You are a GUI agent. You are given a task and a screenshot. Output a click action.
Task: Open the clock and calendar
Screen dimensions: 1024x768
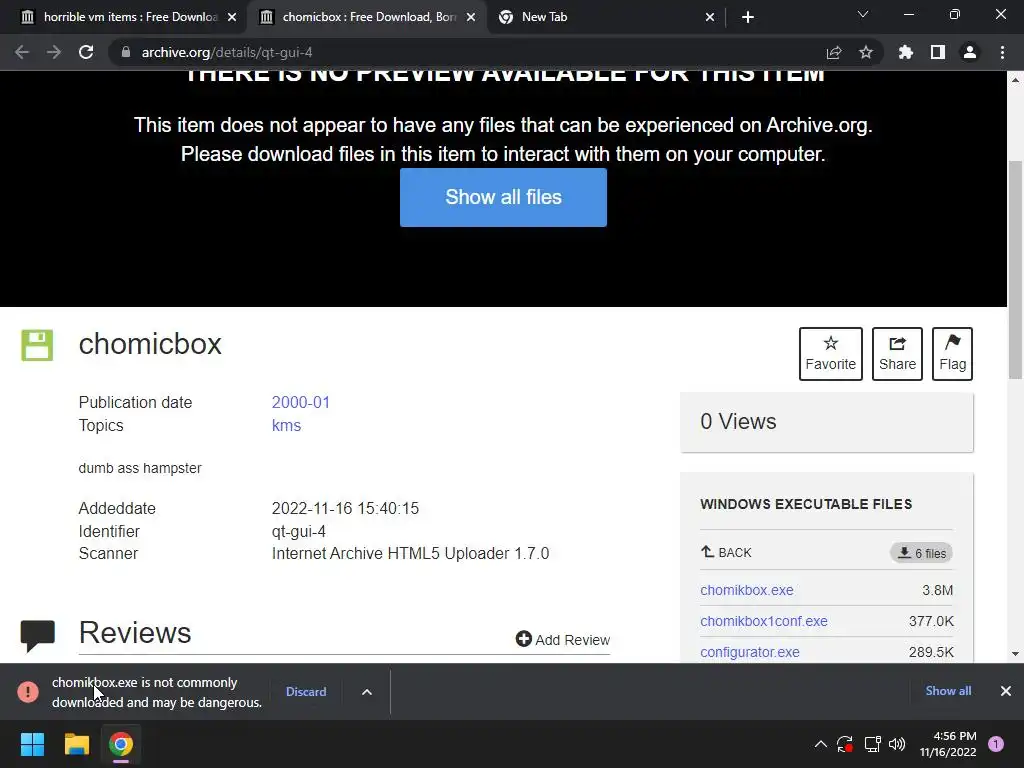point(948,744)
